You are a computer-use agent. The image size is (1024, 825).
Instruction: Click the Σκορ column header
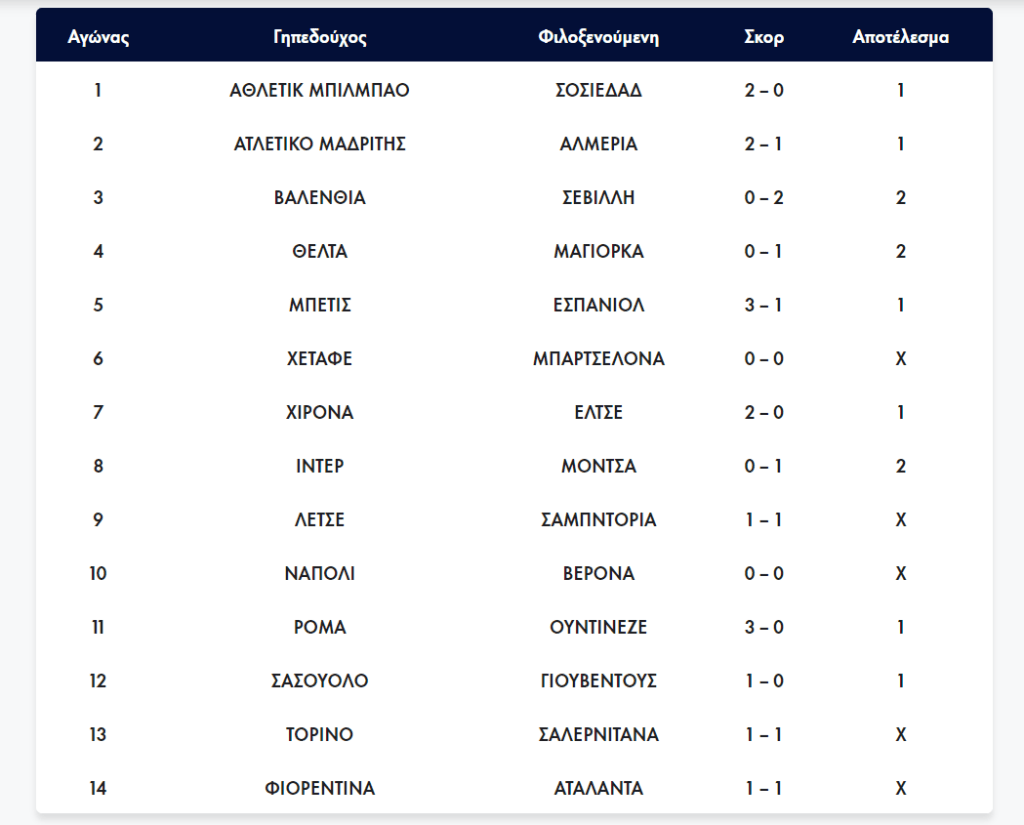pos(764,38)
